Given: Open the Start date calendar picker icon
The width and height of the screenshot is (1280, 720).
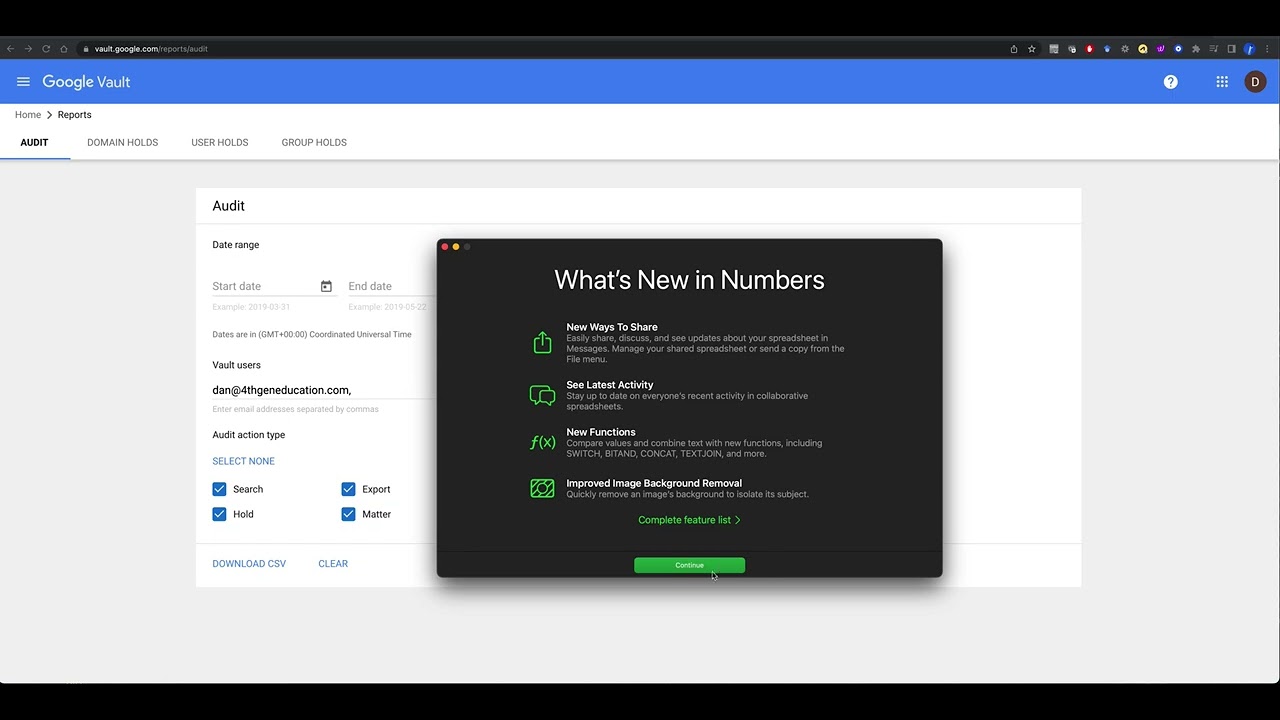Looking at the screenshot, I should 326,286.
